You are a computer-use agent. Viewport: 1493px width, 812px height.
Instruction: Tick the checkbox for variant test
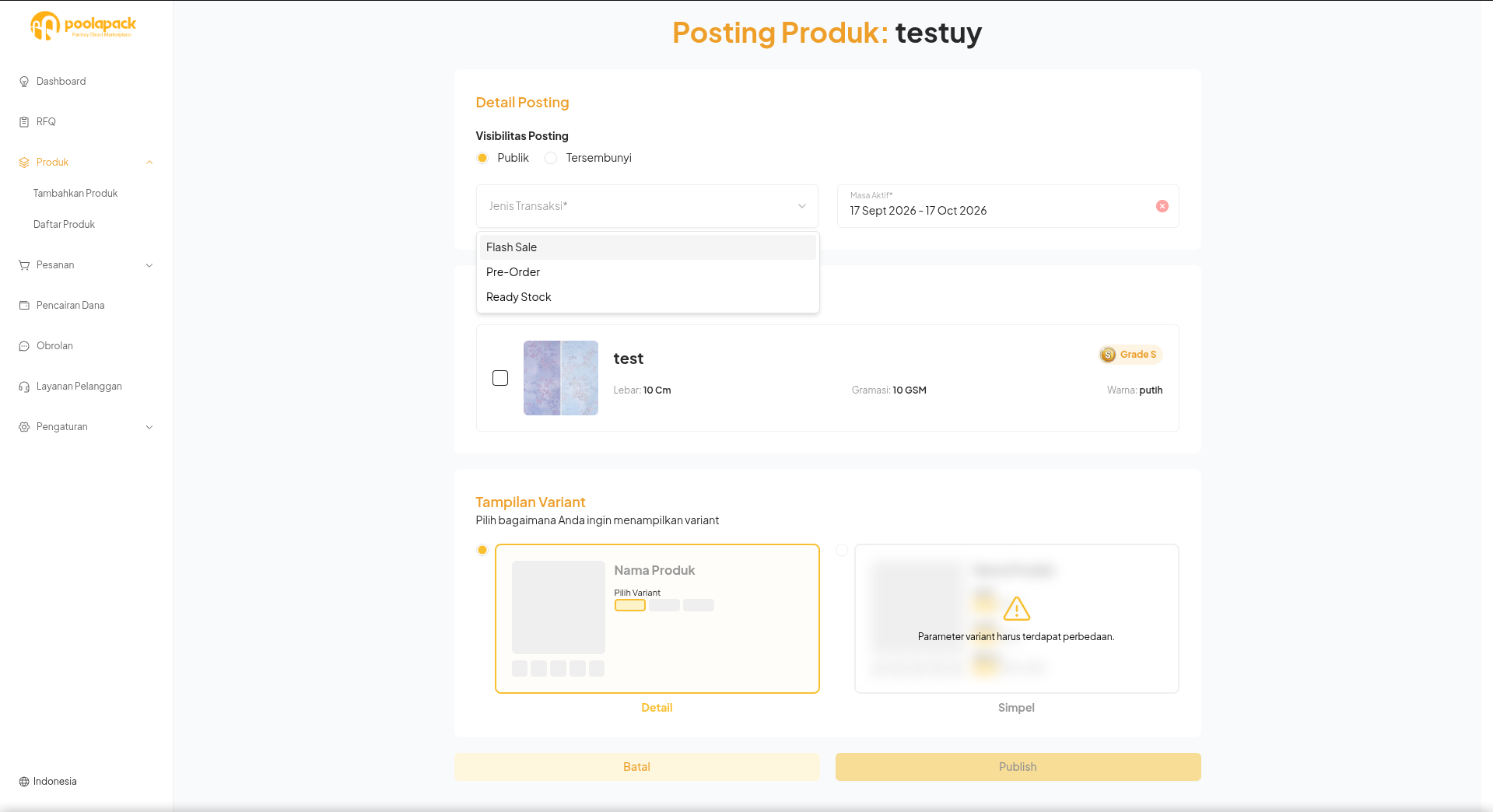(500, 378)
